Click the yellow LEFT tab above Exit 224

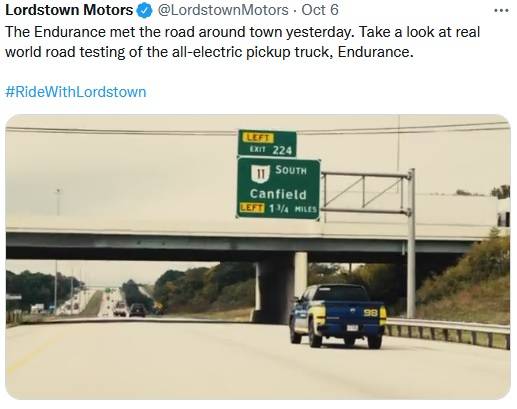click(x=258, y=137)
